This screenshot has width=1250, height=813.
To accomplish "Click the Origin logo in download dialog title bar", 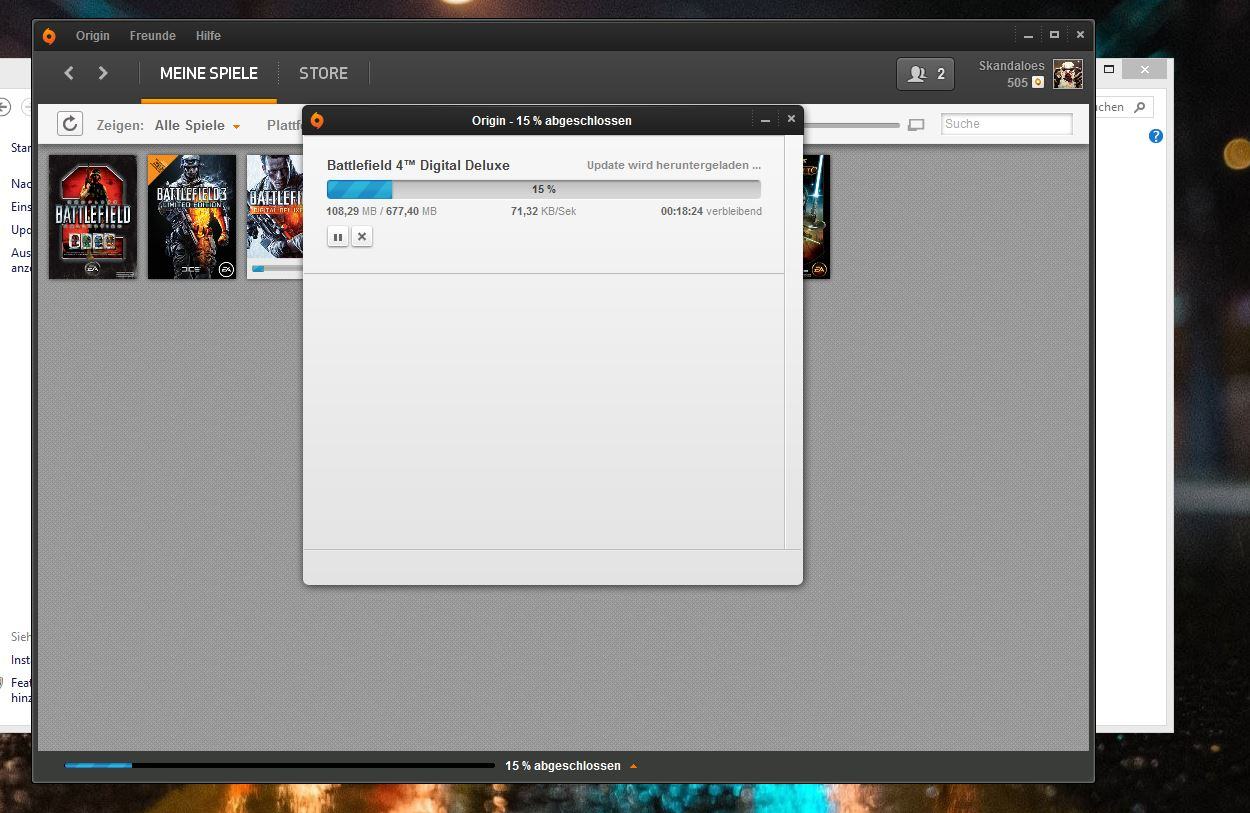I will [317, 120].
